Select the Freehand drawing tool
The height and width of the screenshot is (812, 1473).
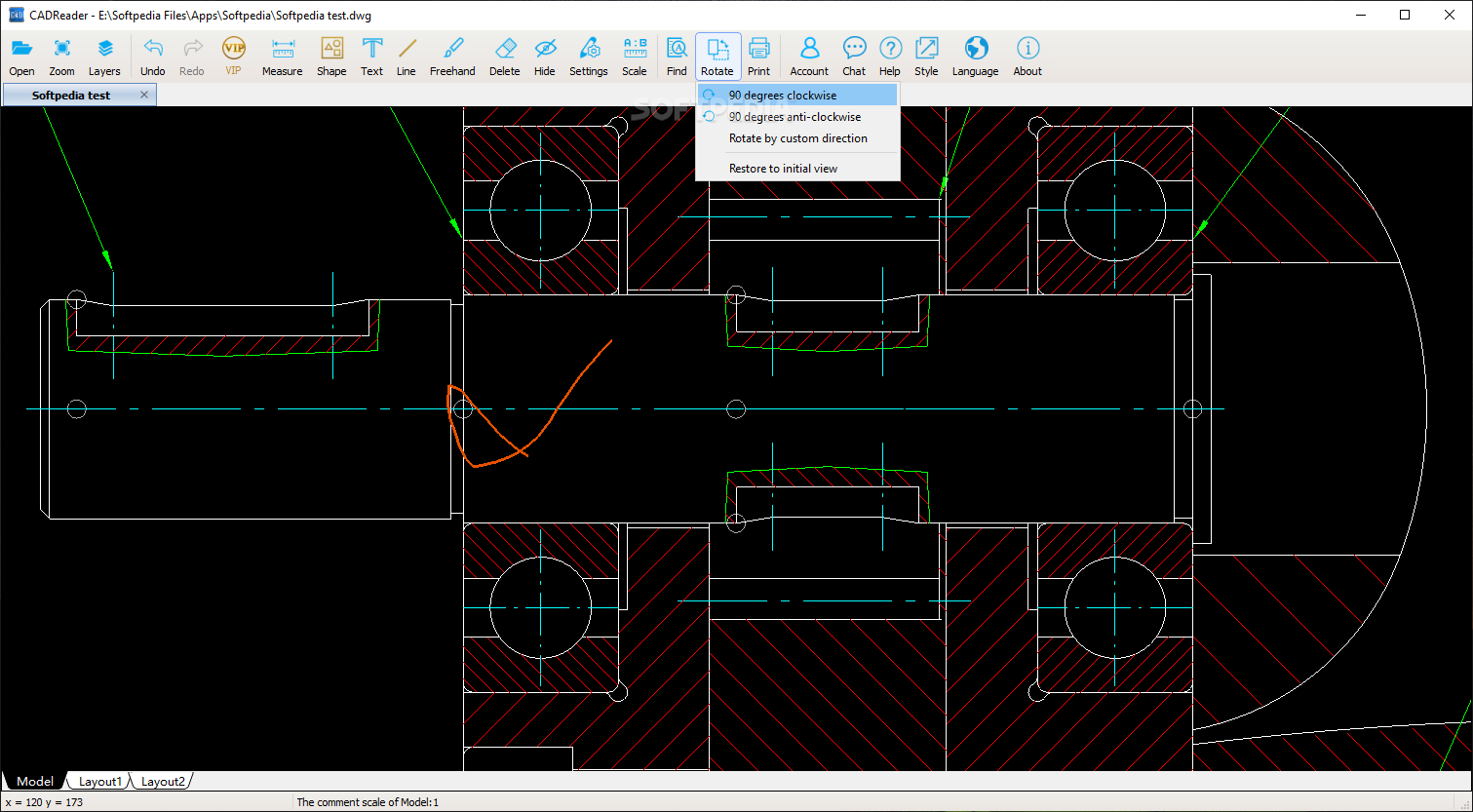coord(452,58)
